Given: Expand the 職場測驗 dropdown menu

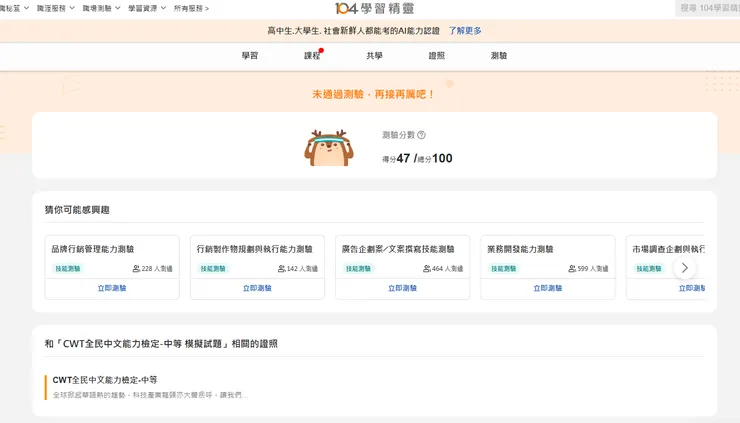Looking at the screenshot, I should tap(101, 8).
